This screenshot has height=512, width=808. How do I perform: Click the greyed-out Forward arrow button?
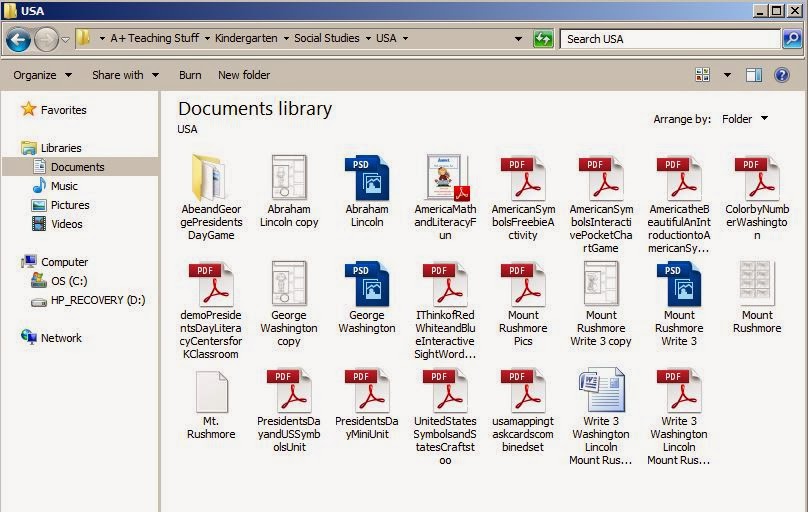coord(46,39)
